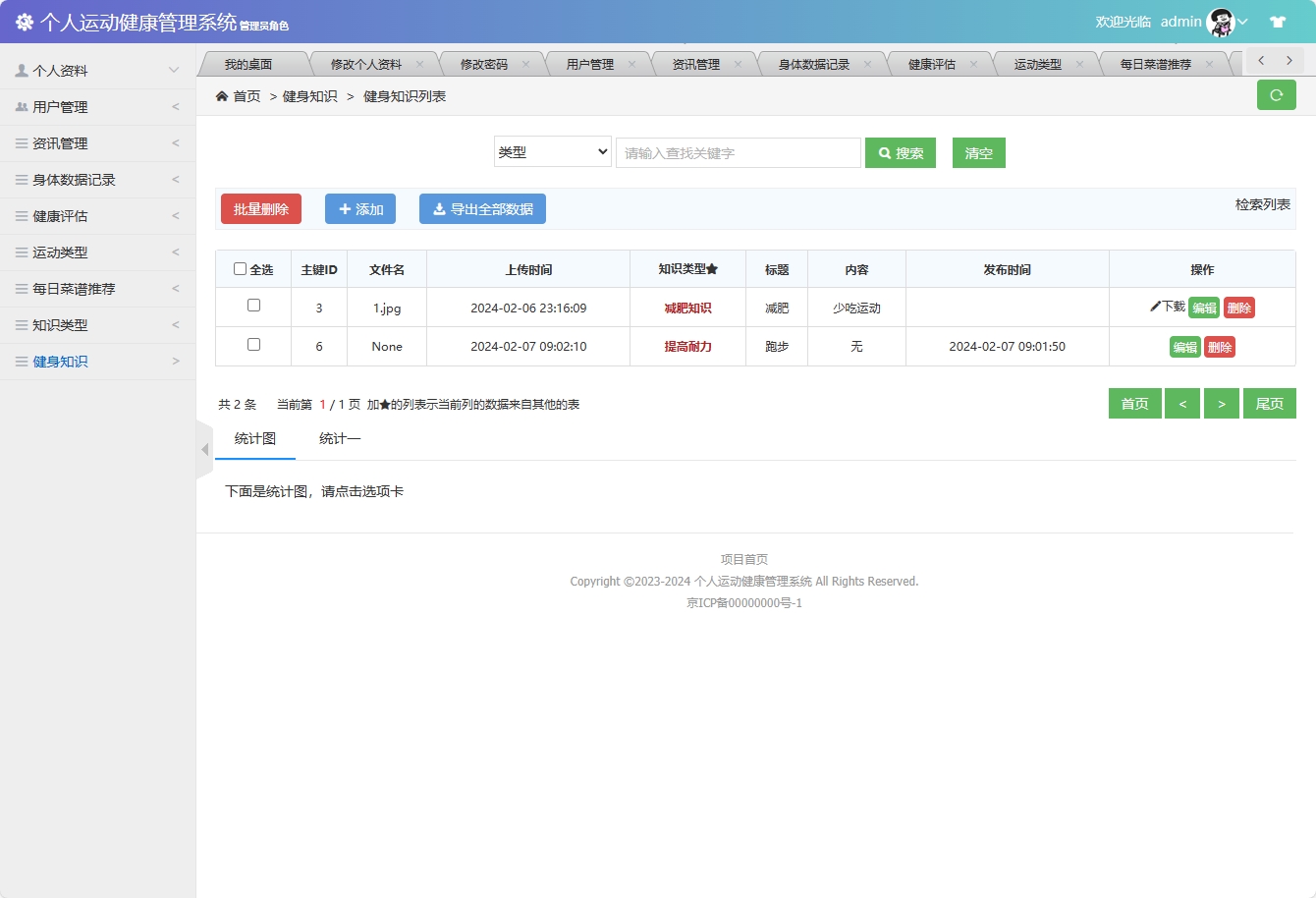Check the checkbox for row with ID 6
The image size is (1316, 898).
252,346
